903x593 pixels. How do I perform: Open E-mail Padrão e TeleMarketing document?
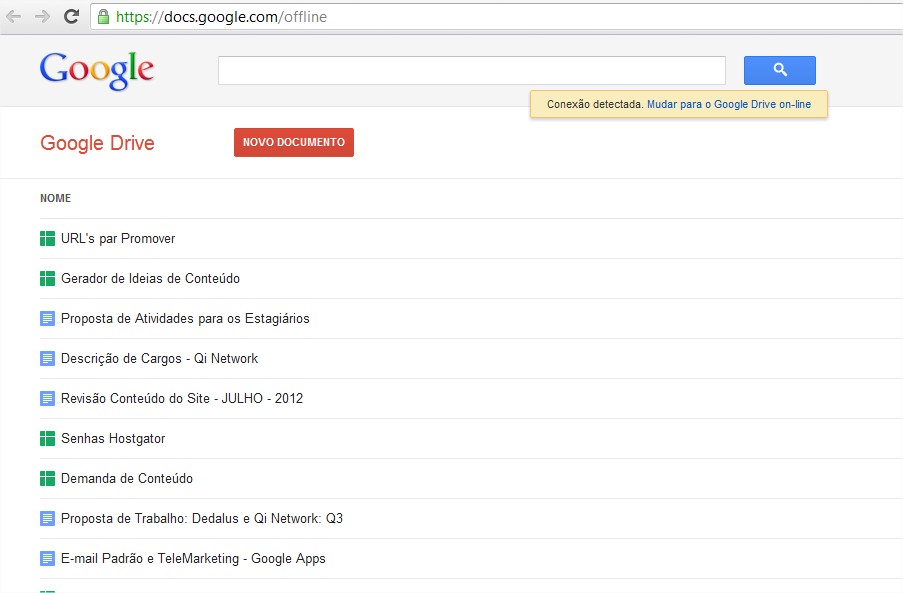(192, 558)
